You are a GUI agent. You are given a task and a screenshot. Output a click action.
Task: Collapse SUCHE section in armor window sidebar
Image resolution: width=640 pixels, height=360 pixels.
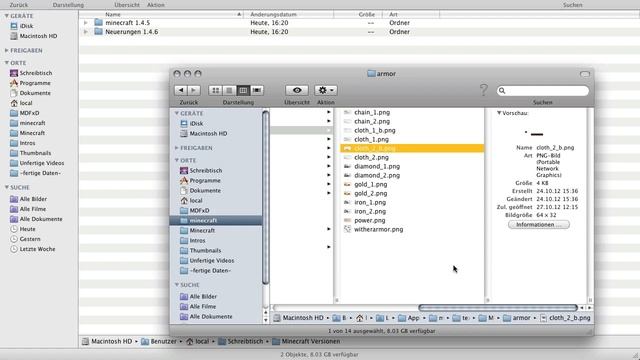177,284
